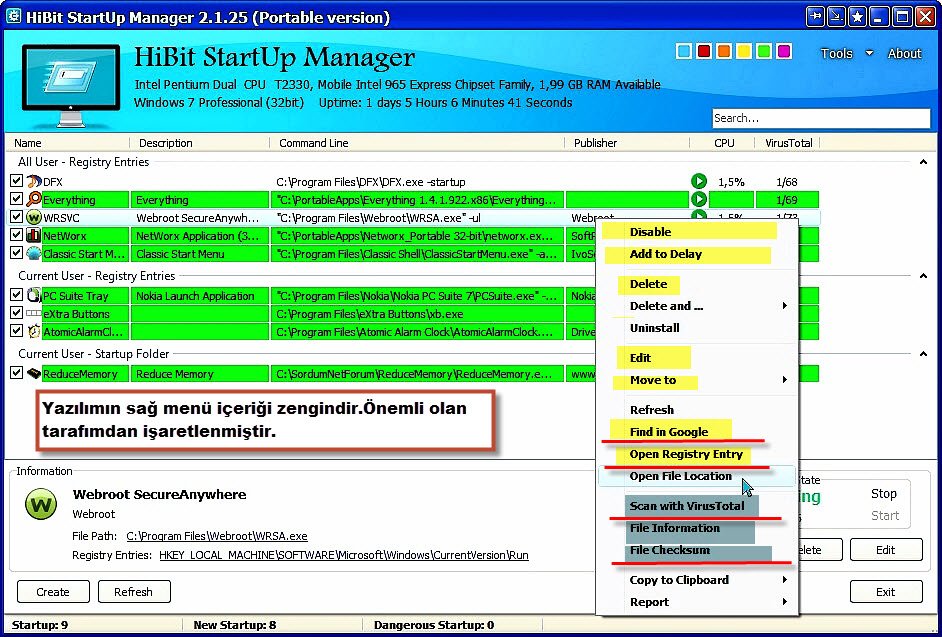The width and height of the screenshot is (942, 637).
Task: Uncheck the Everything startup entry
Action: point(17,199)
